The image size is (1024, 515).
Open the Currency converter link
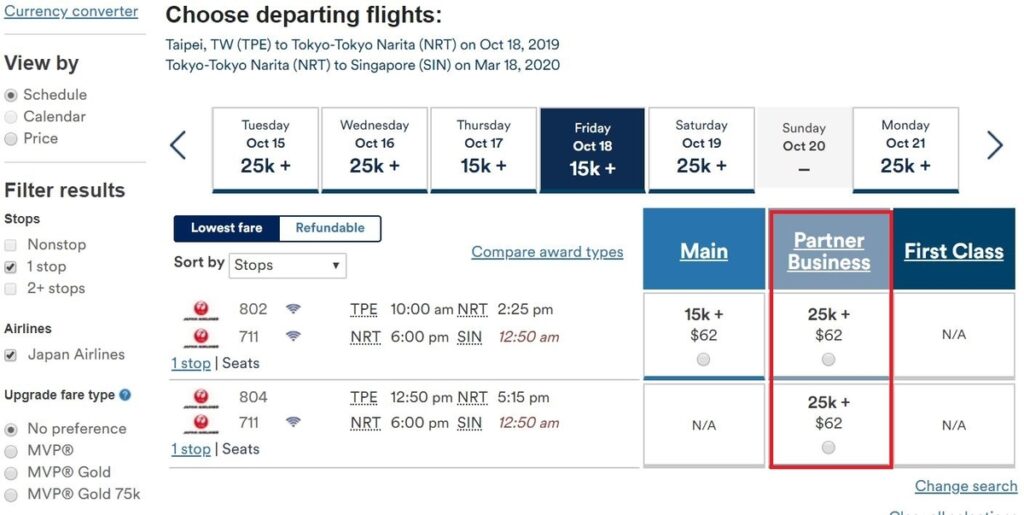(71, 11)
